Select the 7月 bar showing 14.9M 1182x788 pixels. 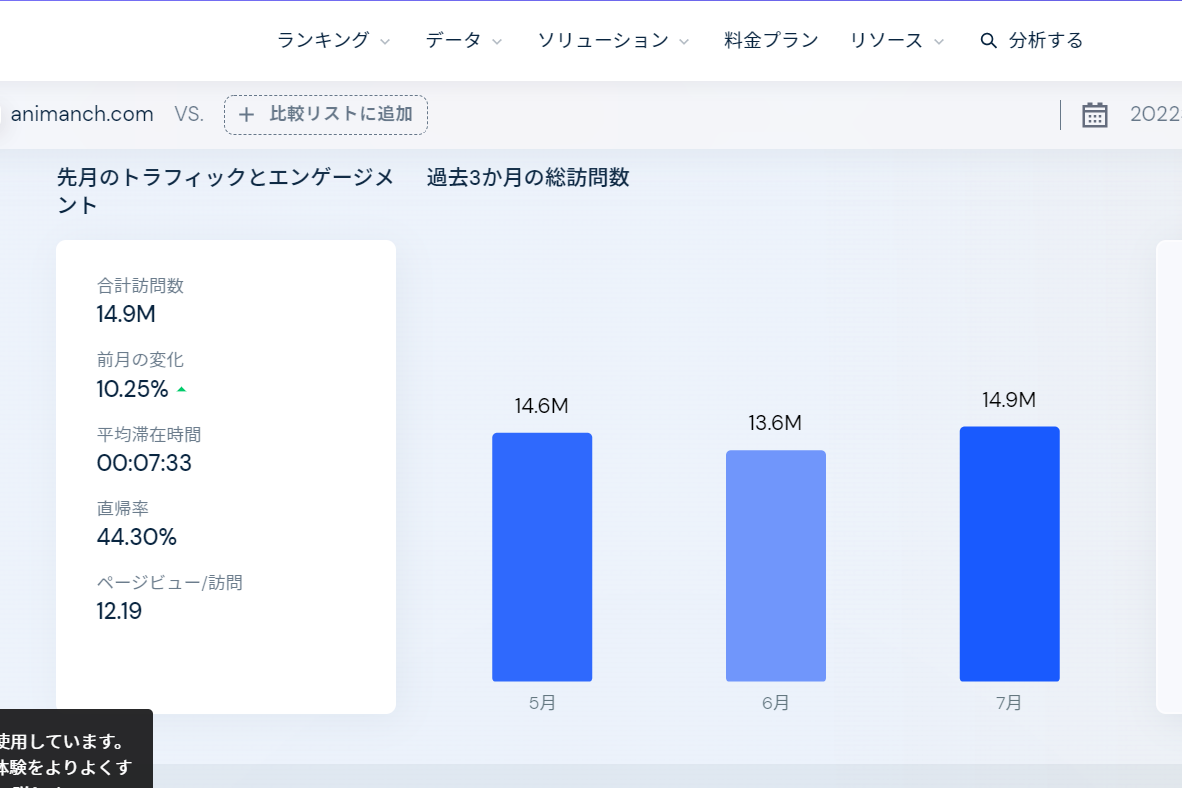(x=1009, y=553)
